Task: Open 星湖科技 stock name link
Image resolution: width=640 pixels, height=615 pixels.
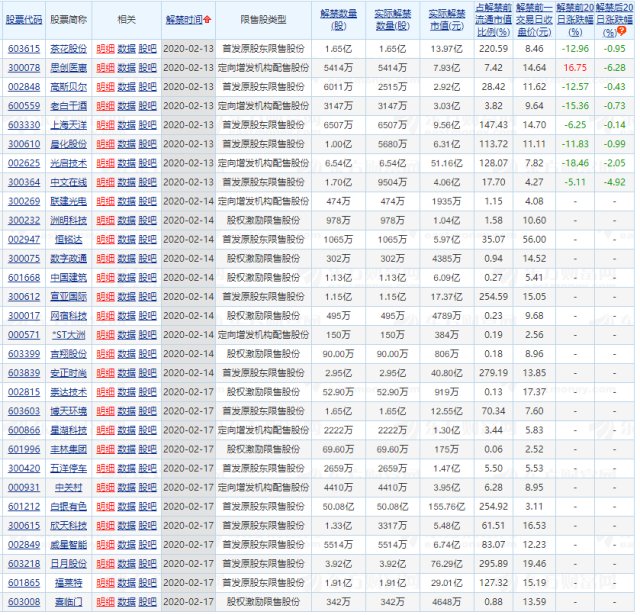Action: coord(69,430)
